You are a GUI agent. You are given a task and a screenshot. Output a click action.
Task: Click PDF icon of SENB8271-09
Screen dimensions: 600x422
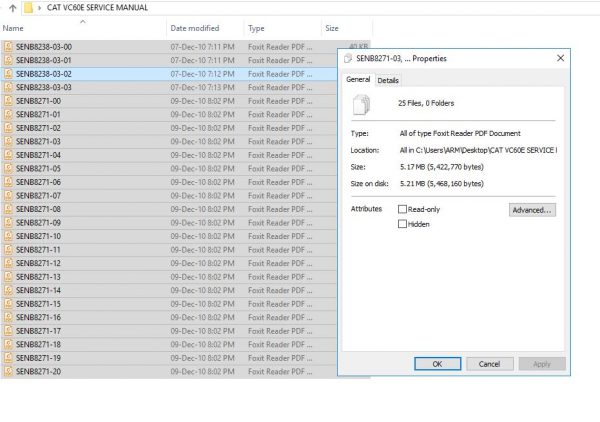8,223
